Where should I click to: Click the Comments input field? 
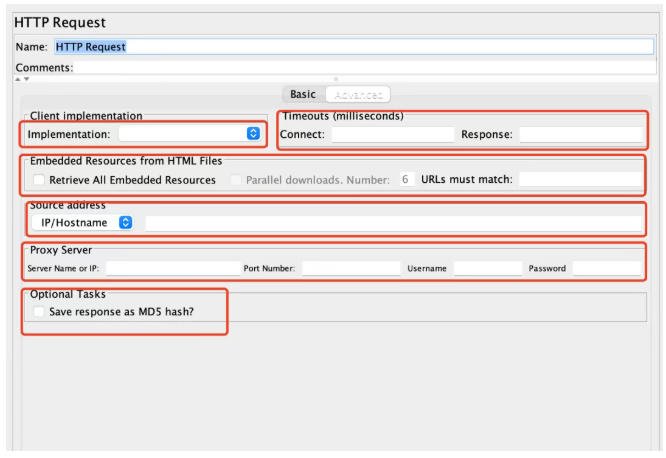[x=365, y=68]
